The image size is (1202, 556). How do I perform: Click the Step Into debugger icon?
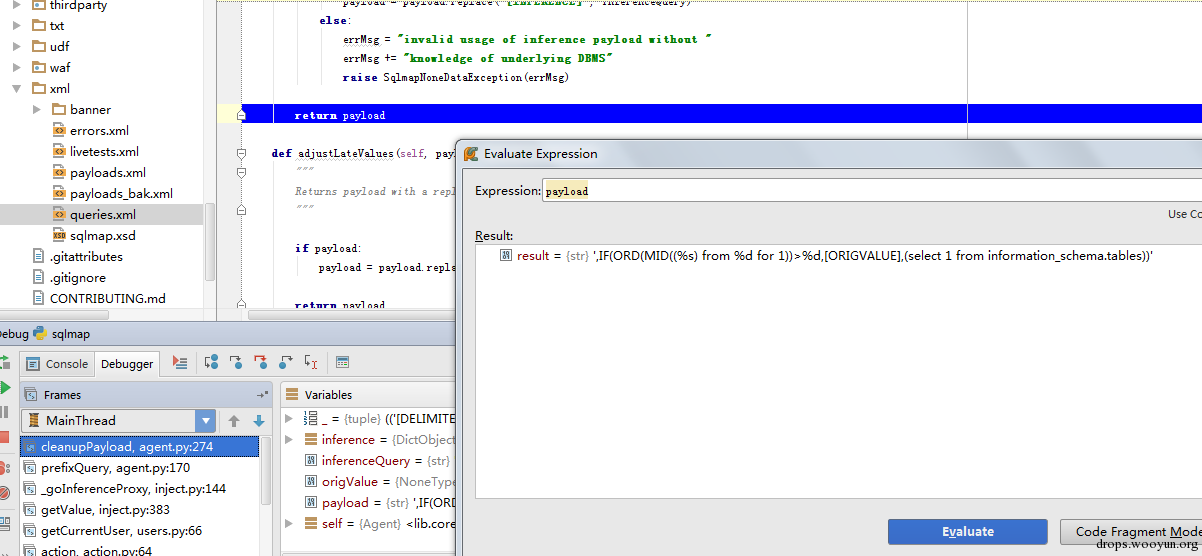click(x=236, y=363)
